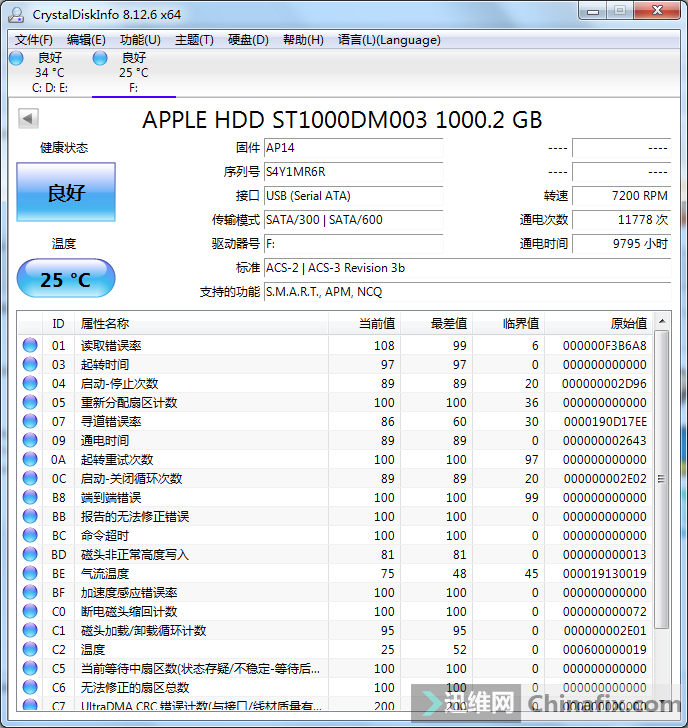Screen dimensions: 688x728
Task: Click status icon for 气流温度 row
Action: point(30,573)
